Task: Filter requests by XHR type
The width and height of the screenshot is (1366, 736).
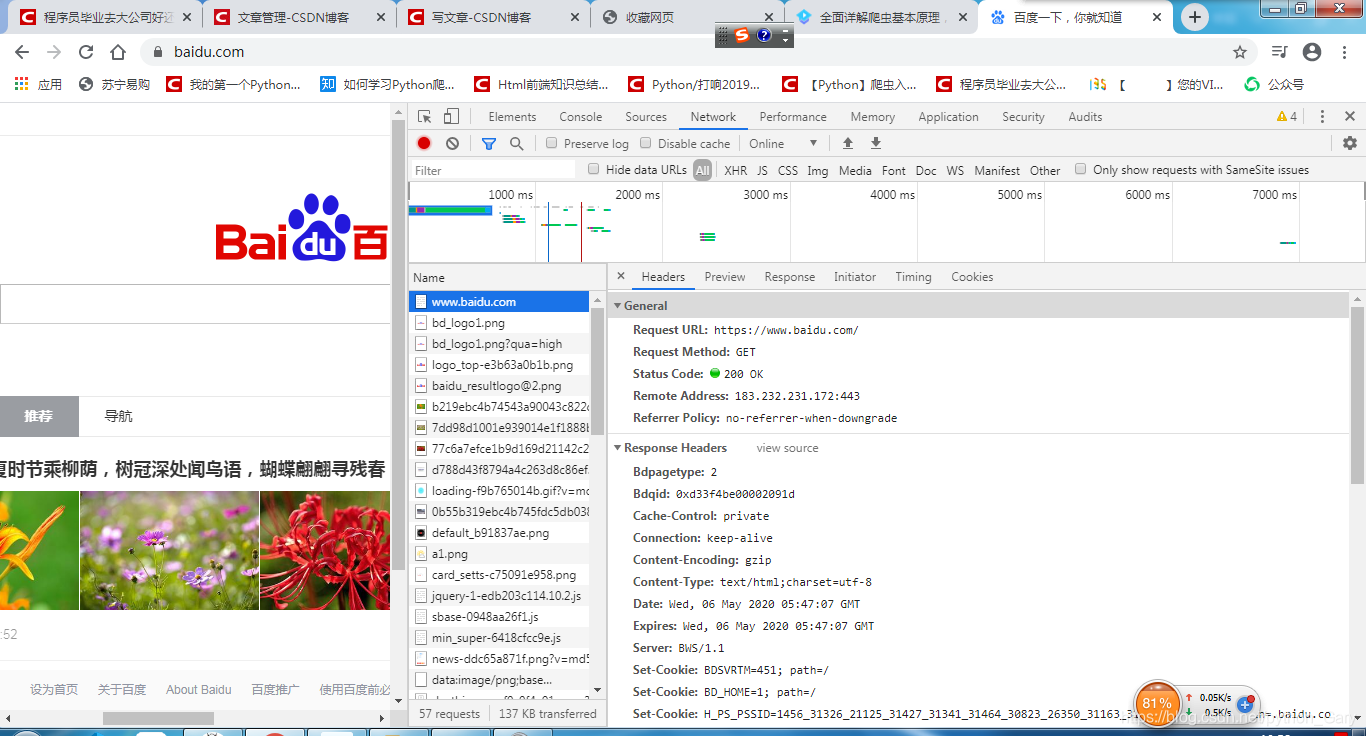Action: (x=736, y=170)
